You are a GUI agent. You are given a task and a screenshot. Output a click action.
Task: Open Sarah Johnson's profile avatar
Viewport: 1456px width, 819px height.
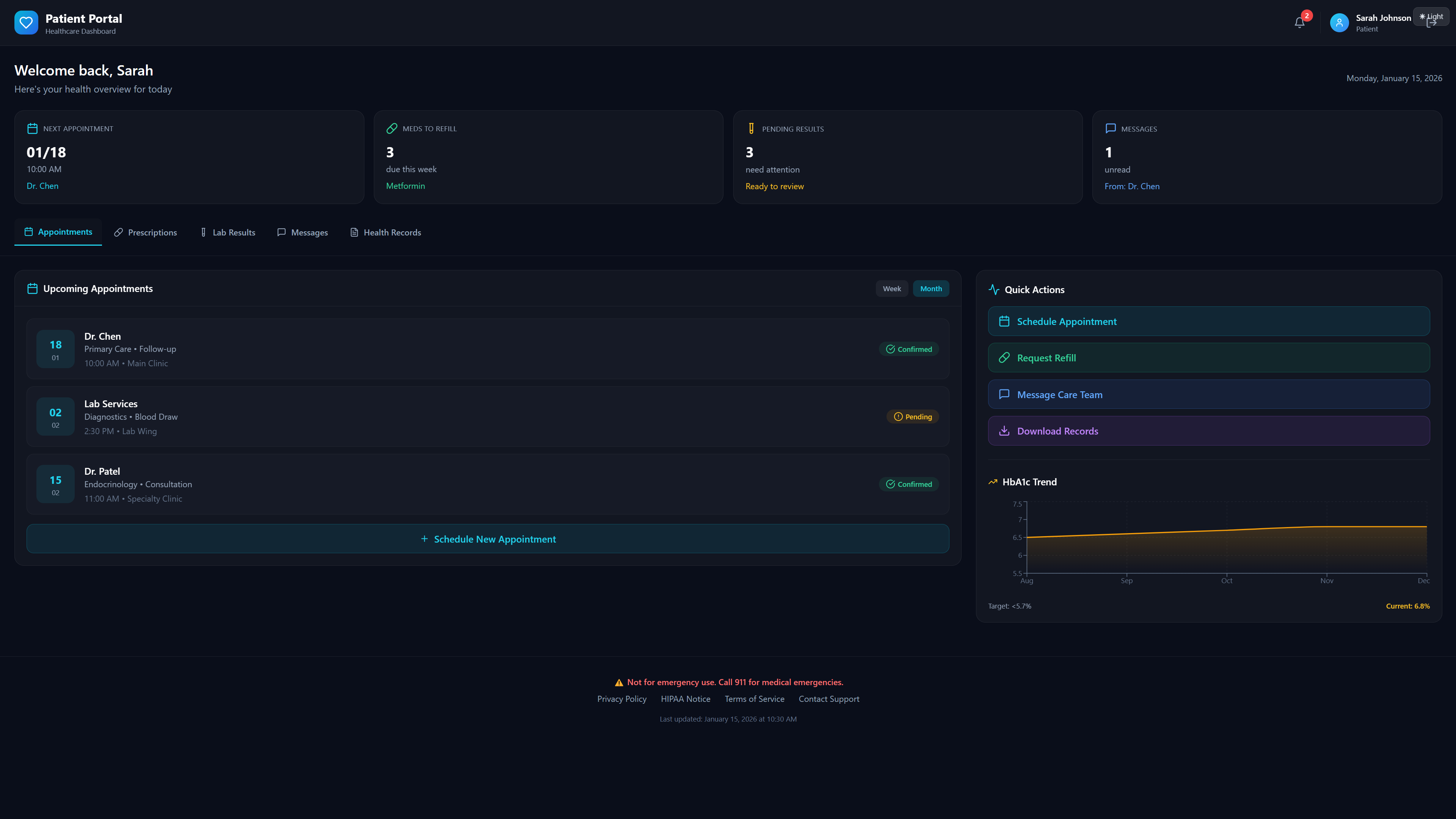click(1339, 23)
